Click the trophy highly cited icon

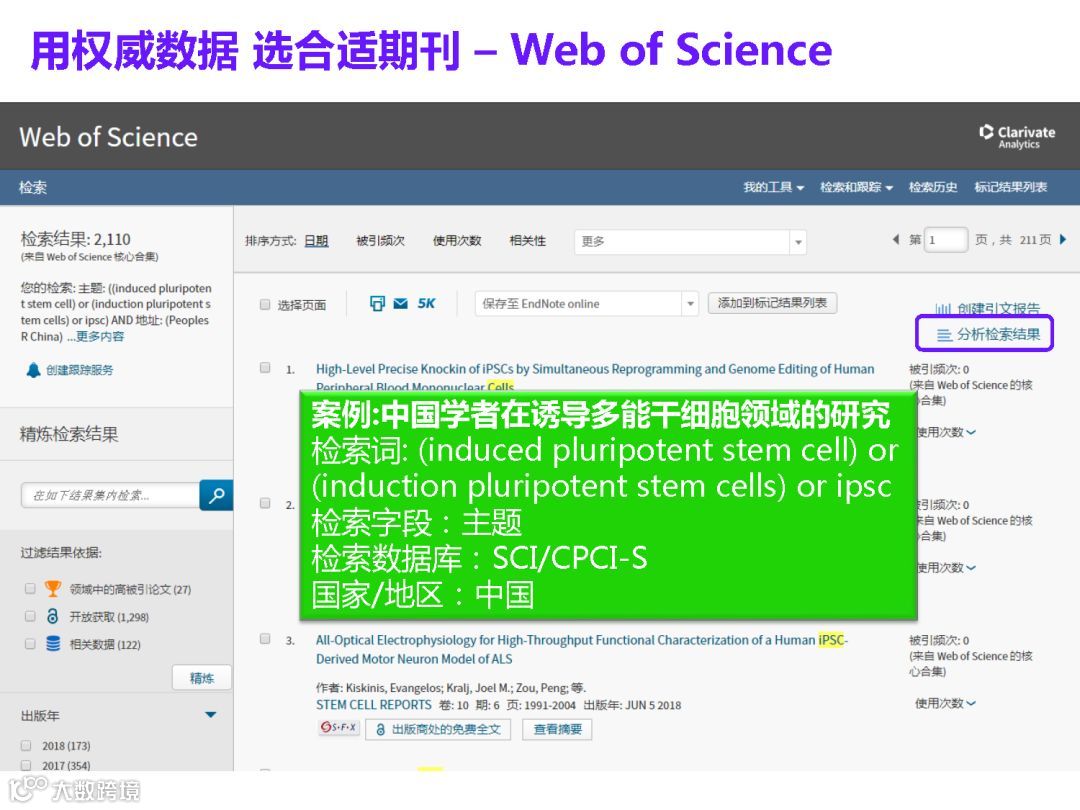click(52, 589)
